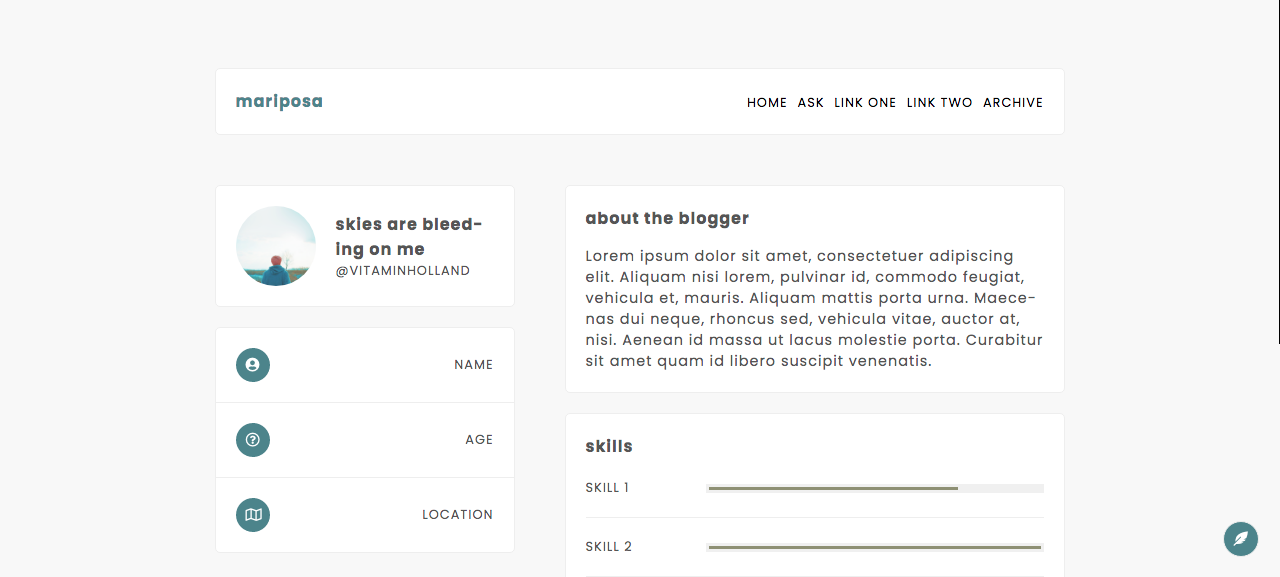Select LINK ONE in navigation
The width and height of the screenshot is (1280, 577).
coord(865,103)
